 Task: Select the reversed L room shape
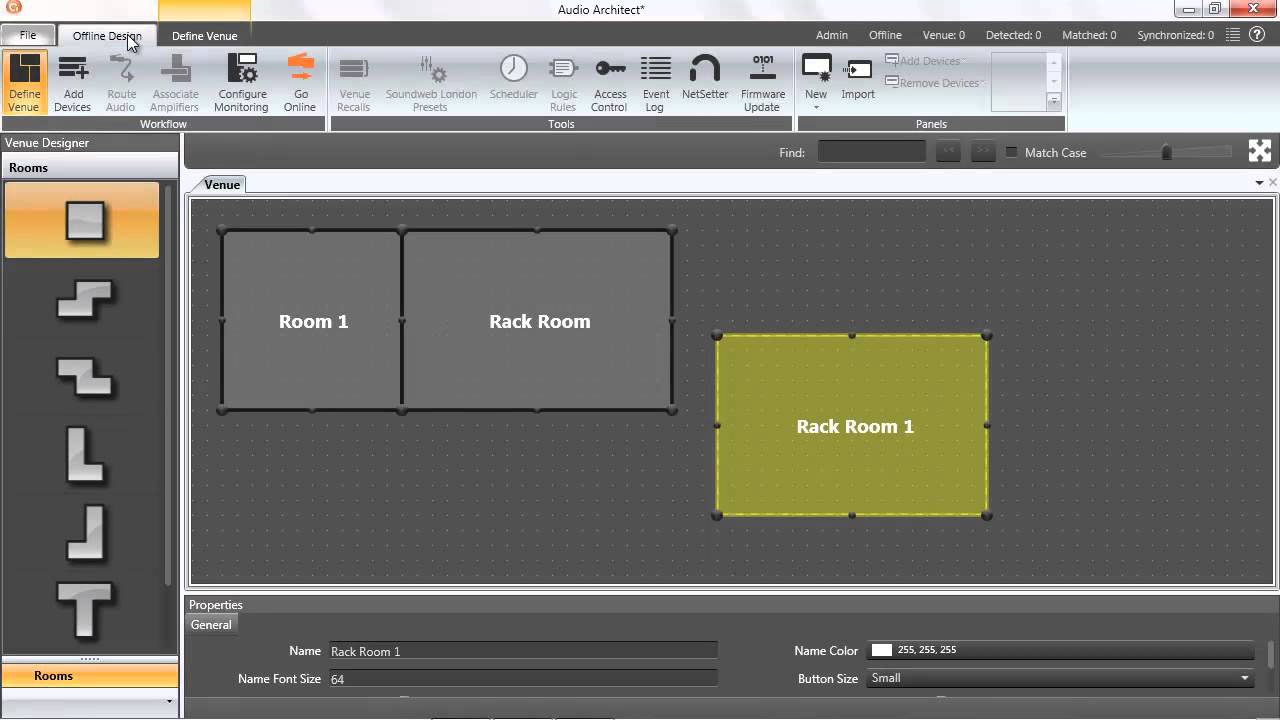(x=85, y=533)
